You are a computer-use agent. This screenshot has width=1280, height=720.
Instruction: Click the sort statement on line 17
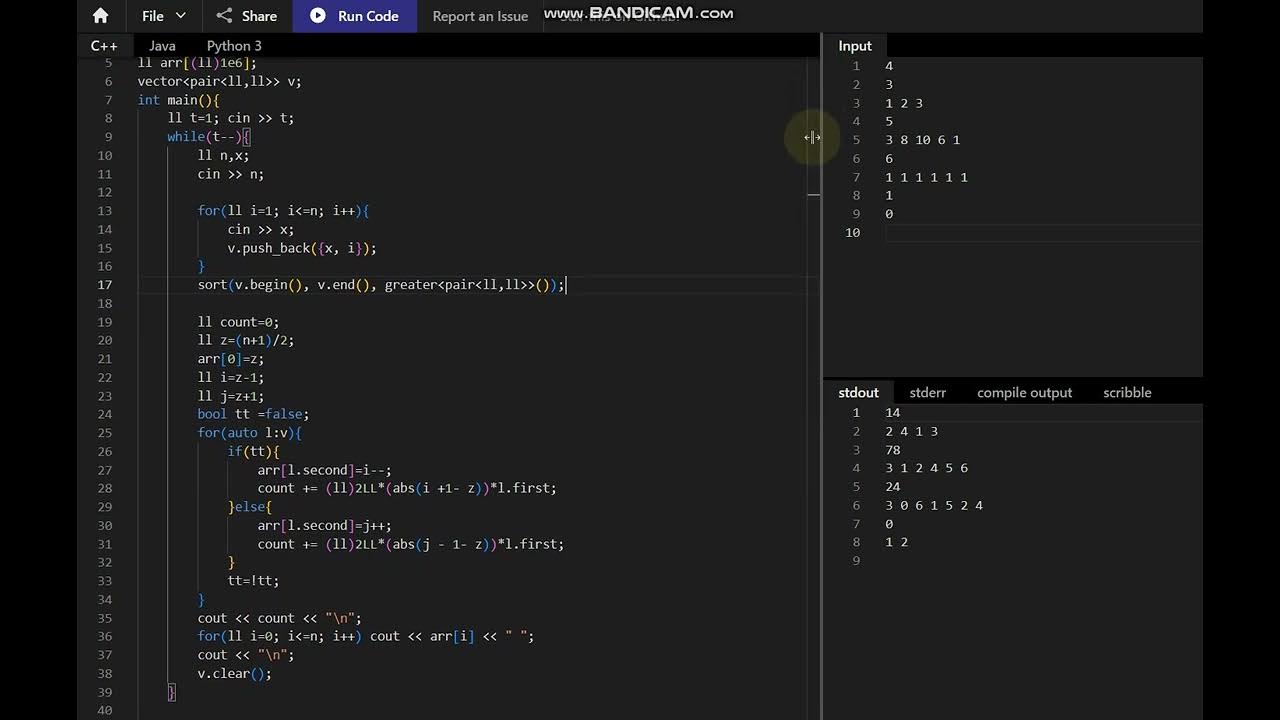[x=382, y=285]
